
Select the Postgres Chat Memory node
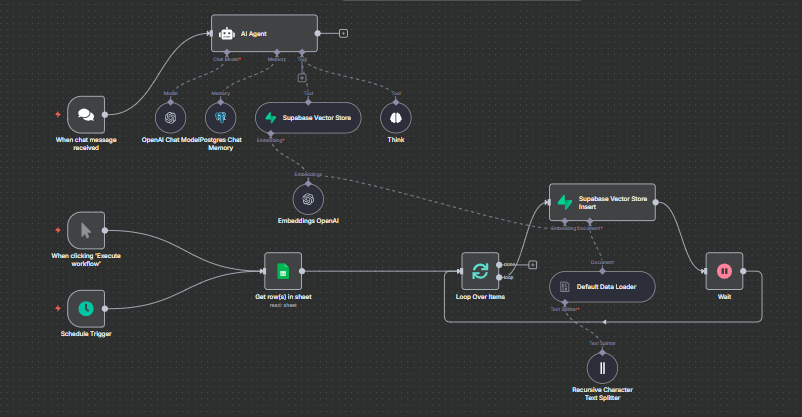coord(220,118)
